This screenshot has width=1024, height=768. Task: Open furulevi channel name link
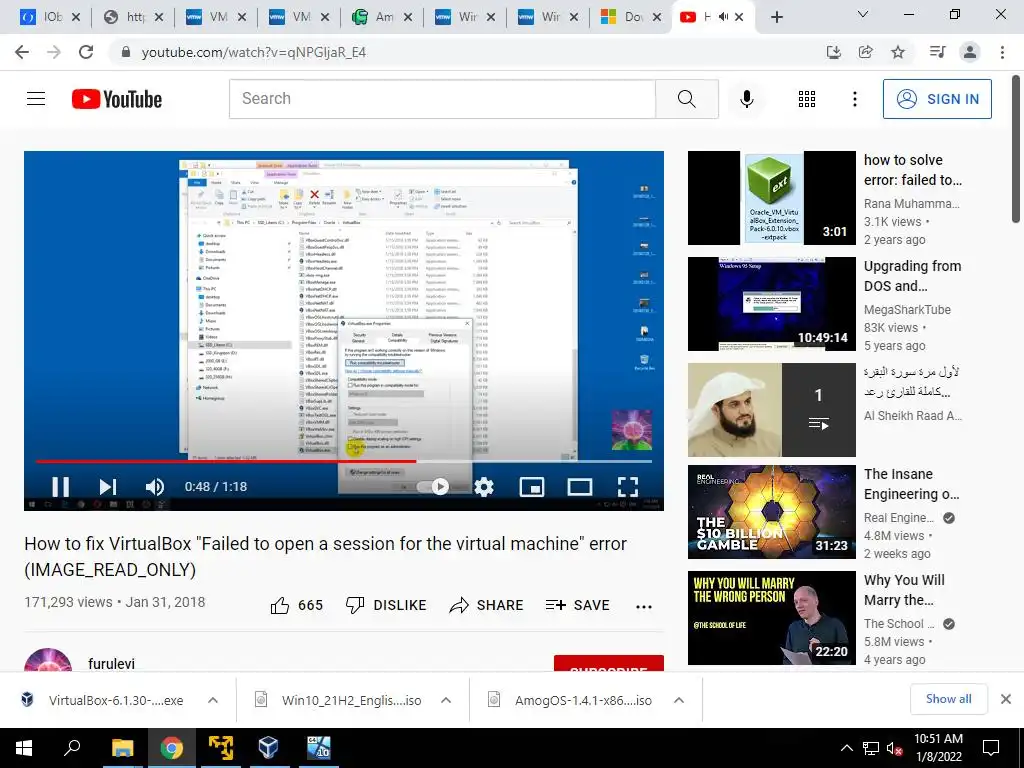[112, 664]
